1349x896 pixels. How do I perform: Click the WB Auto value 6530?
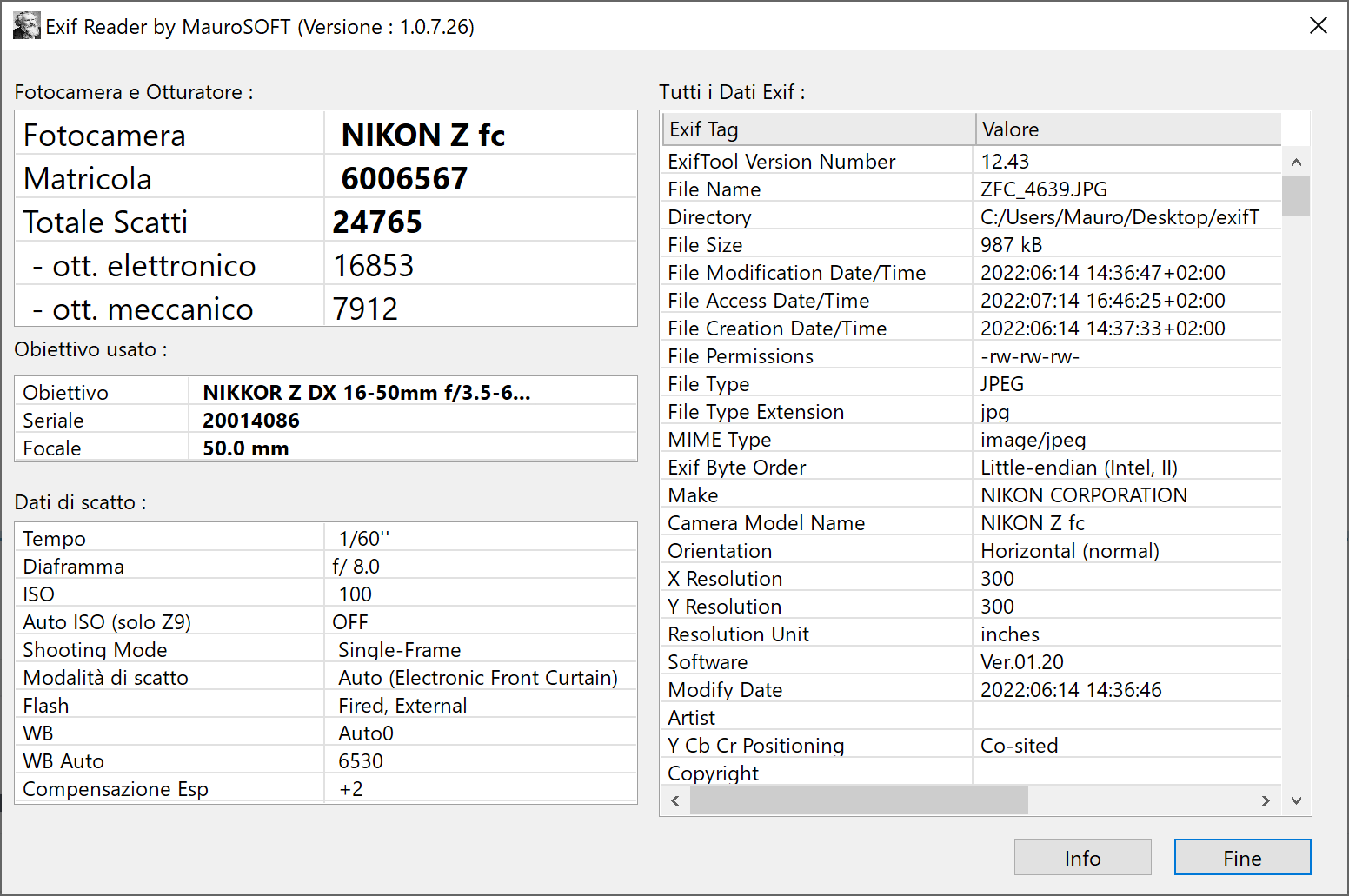click(x=361, y=761)
